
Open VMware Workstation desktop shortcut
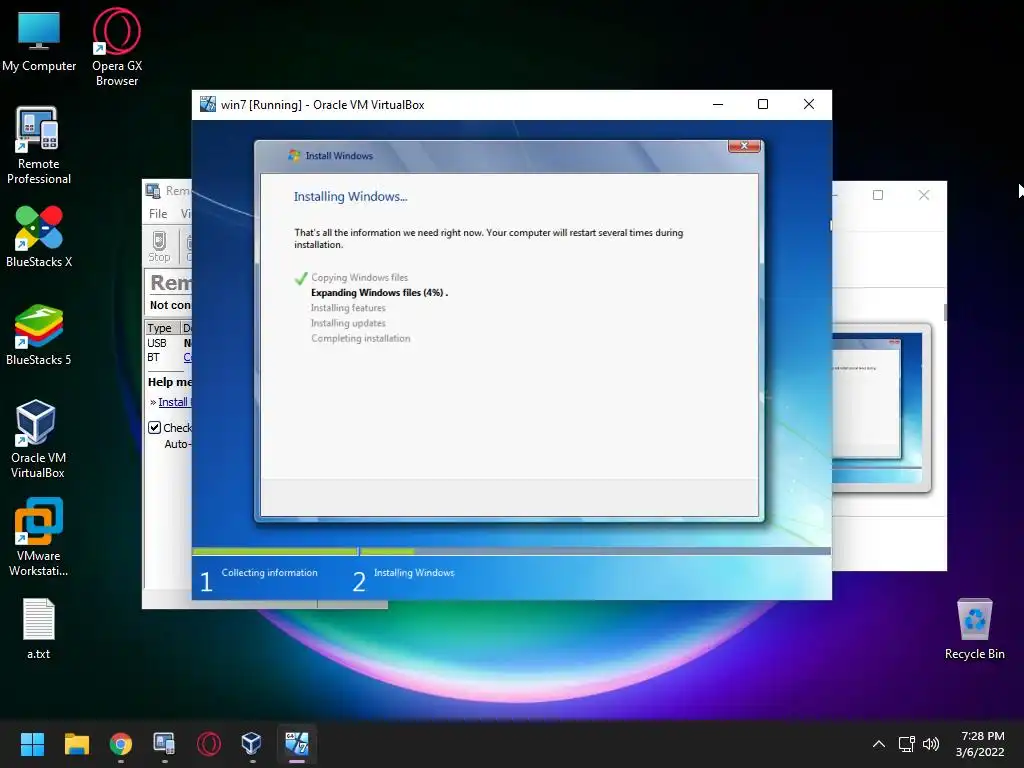tap(39, 537)
